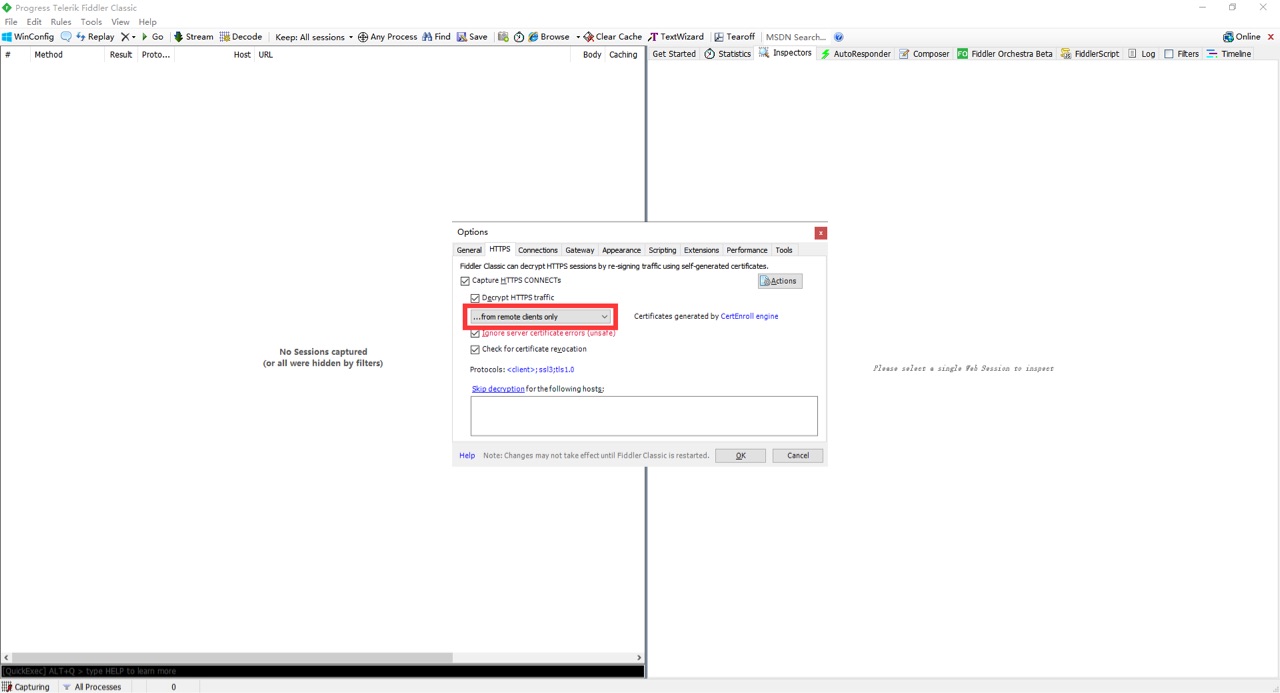Switch to the Get Started tab
Screen dimensions: 1280x693
coord(674,54)
